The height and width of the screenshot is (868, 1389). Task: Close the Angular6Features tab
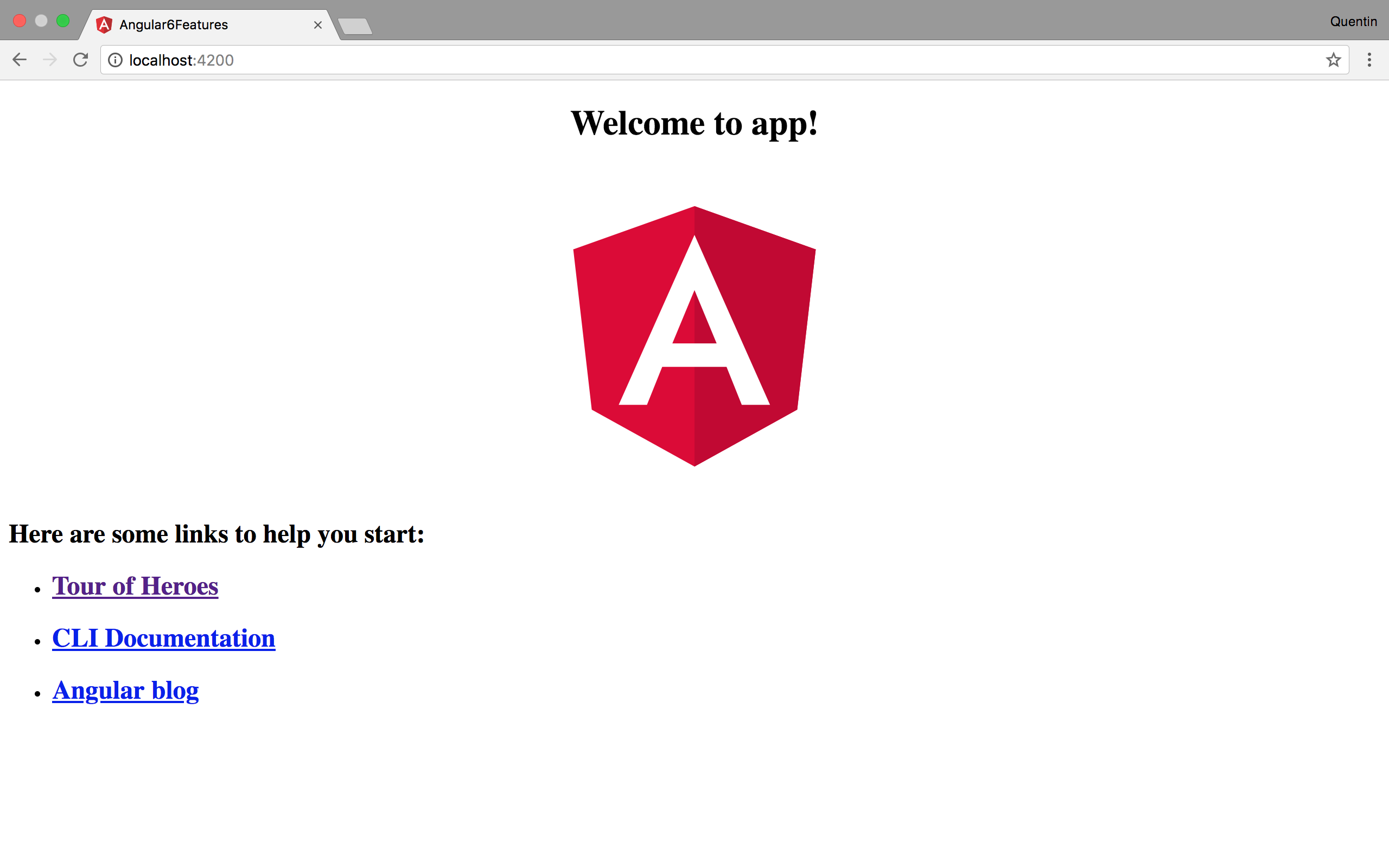[317, 25]
